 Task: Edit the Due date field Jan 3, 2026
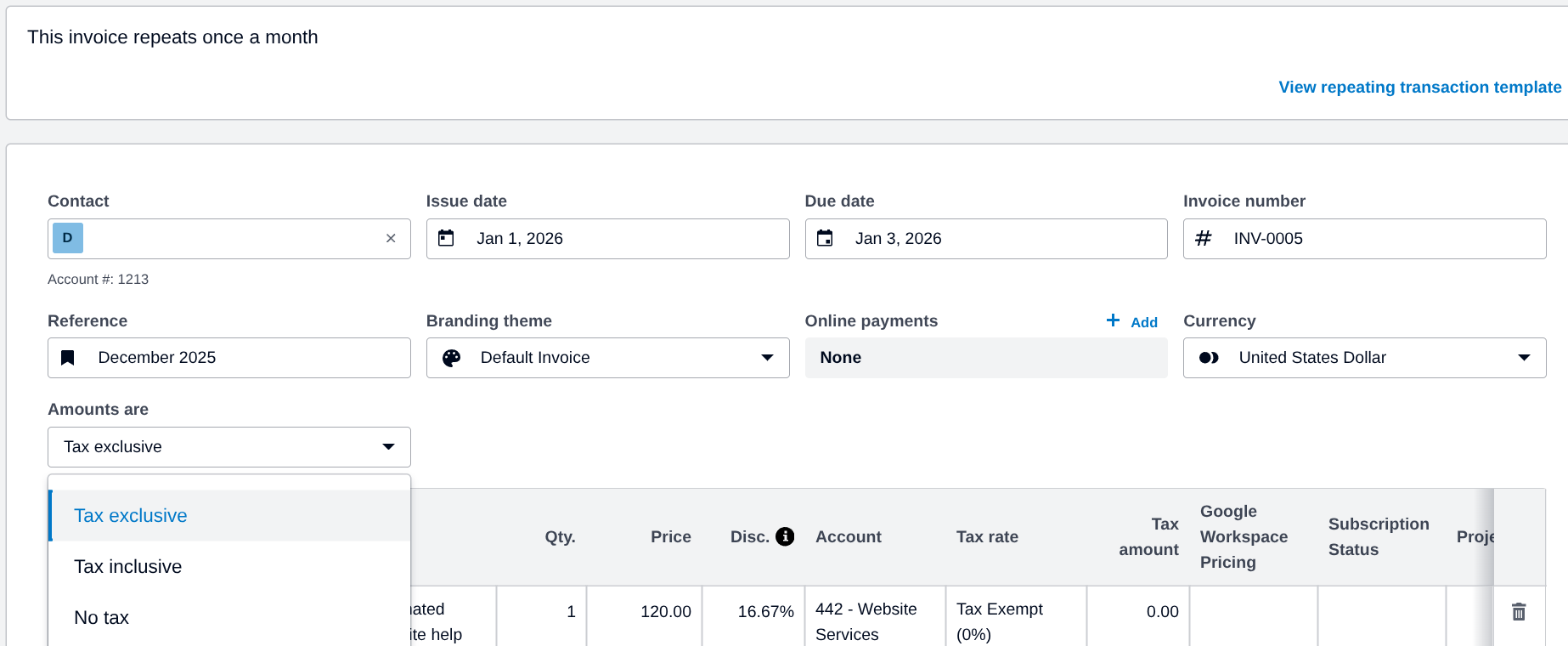pos(986,239)
